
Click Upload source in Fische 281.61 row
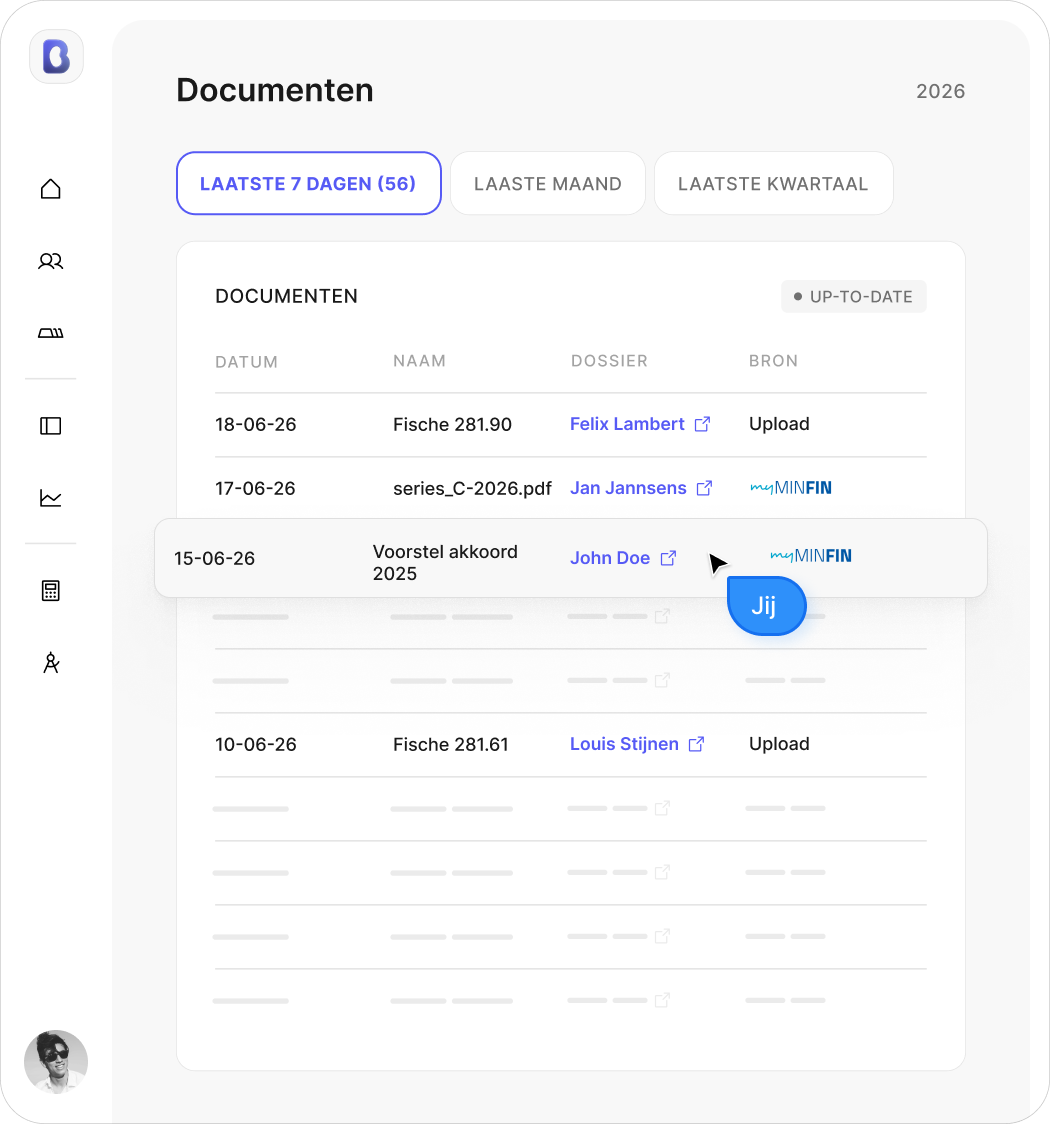click(779, 743)
